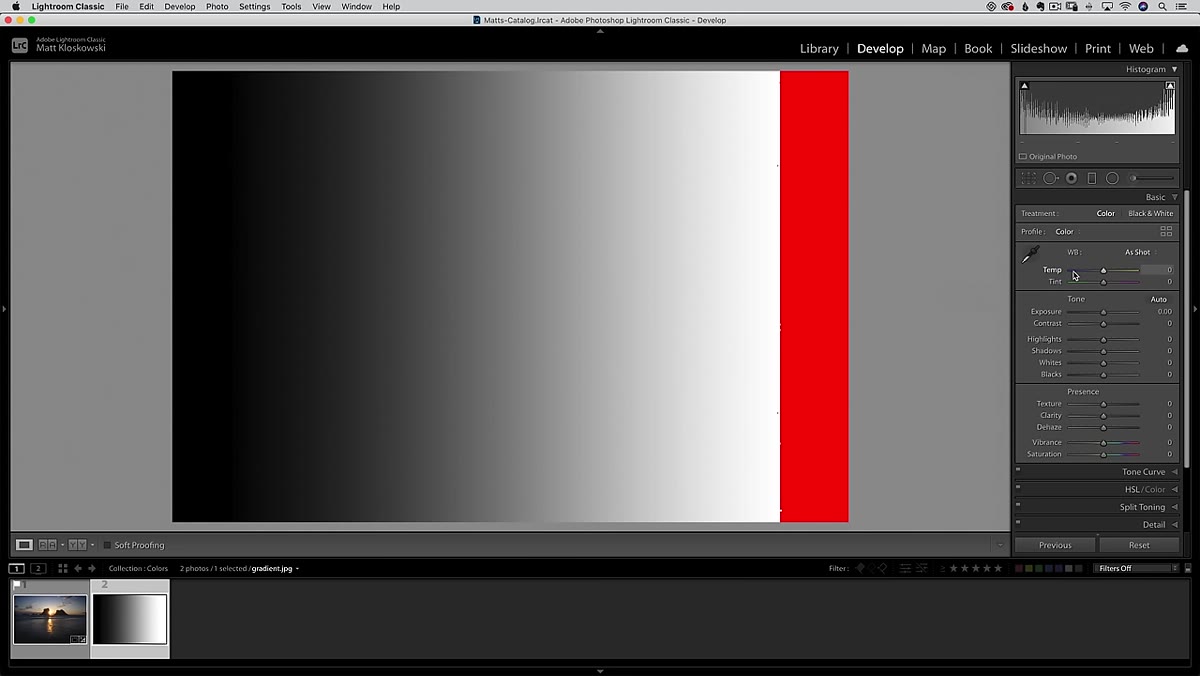
Task: Open the Photo menu
Action: coord(217,6)
